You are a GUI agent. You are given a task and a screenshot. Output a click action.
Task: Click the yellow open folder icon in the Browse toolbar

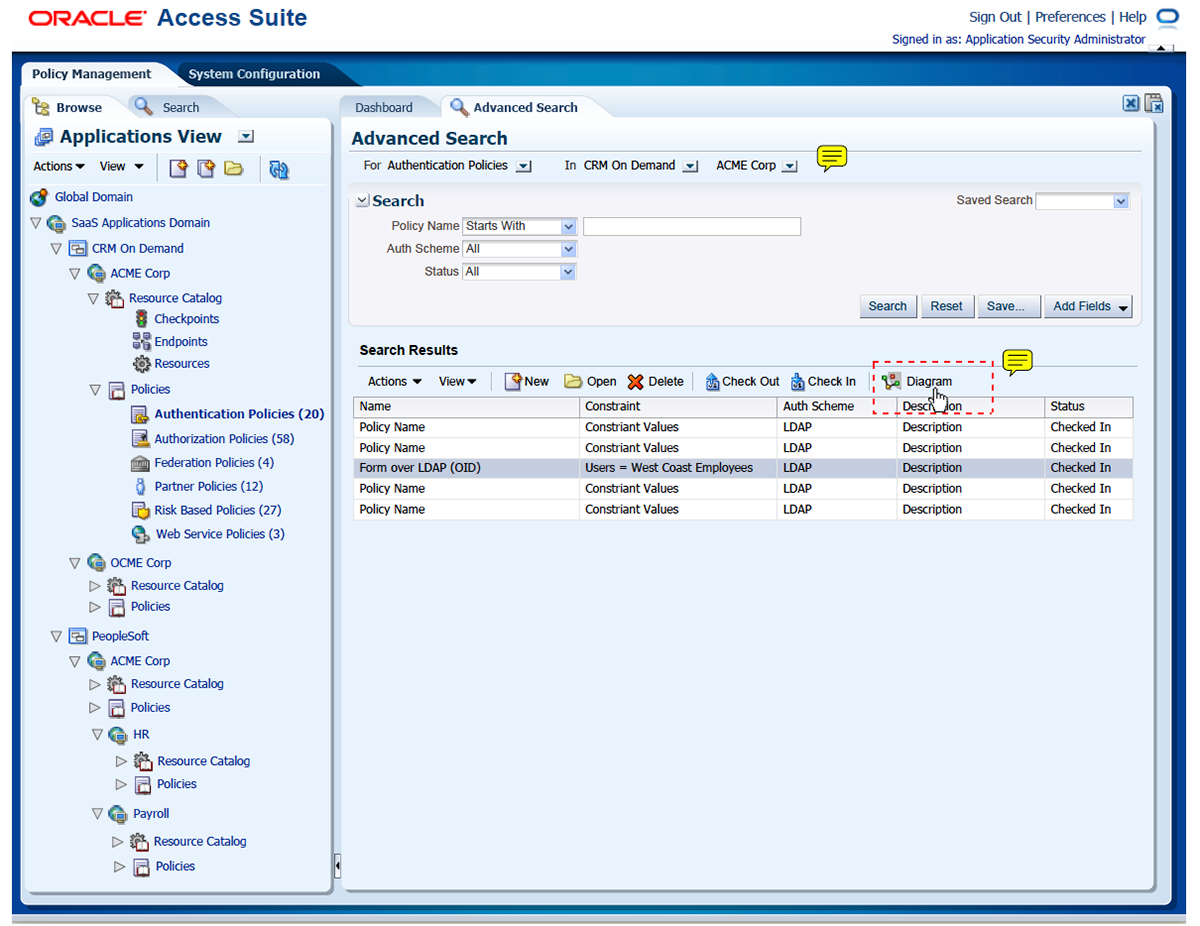(234, 168)
